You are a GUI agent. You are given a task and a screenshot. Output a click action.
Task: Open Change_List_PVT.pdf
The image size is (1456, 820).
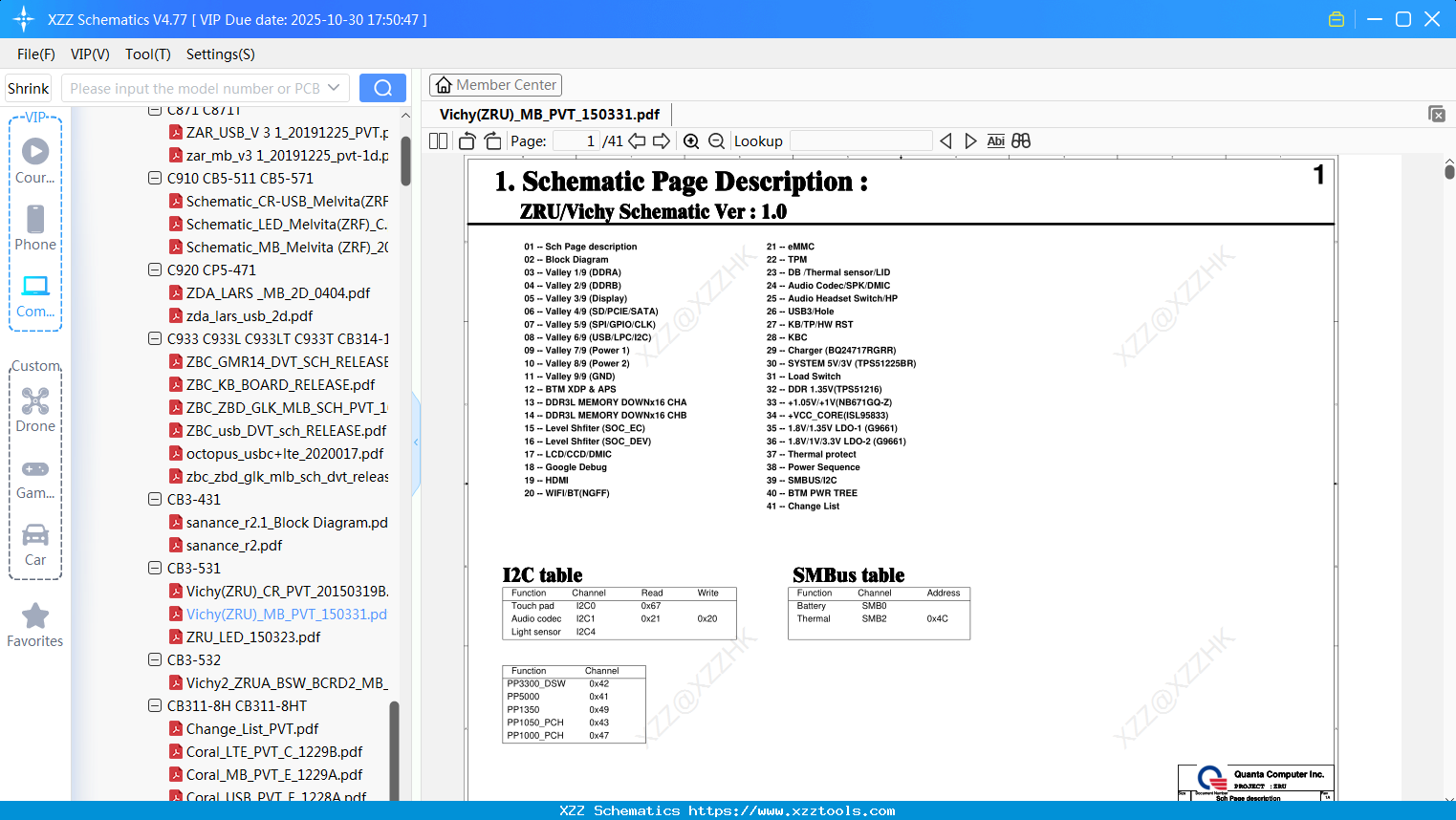point(252,728)
